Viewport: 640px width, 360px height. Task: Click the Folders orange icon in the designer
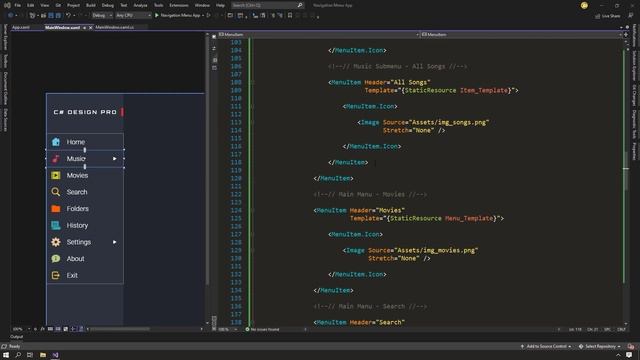pyautogui.click(x=56, y=209)
